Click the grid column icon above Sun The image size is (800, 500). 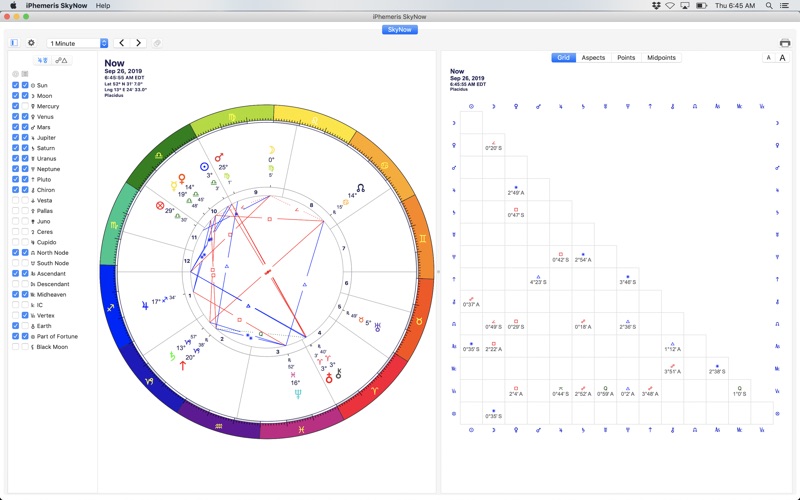25,74
